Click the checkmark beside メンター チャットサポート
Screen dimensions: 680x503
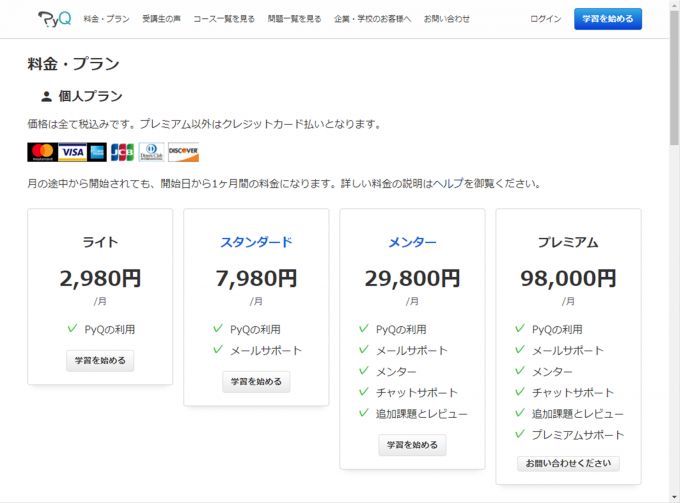[x=364, y=392]
